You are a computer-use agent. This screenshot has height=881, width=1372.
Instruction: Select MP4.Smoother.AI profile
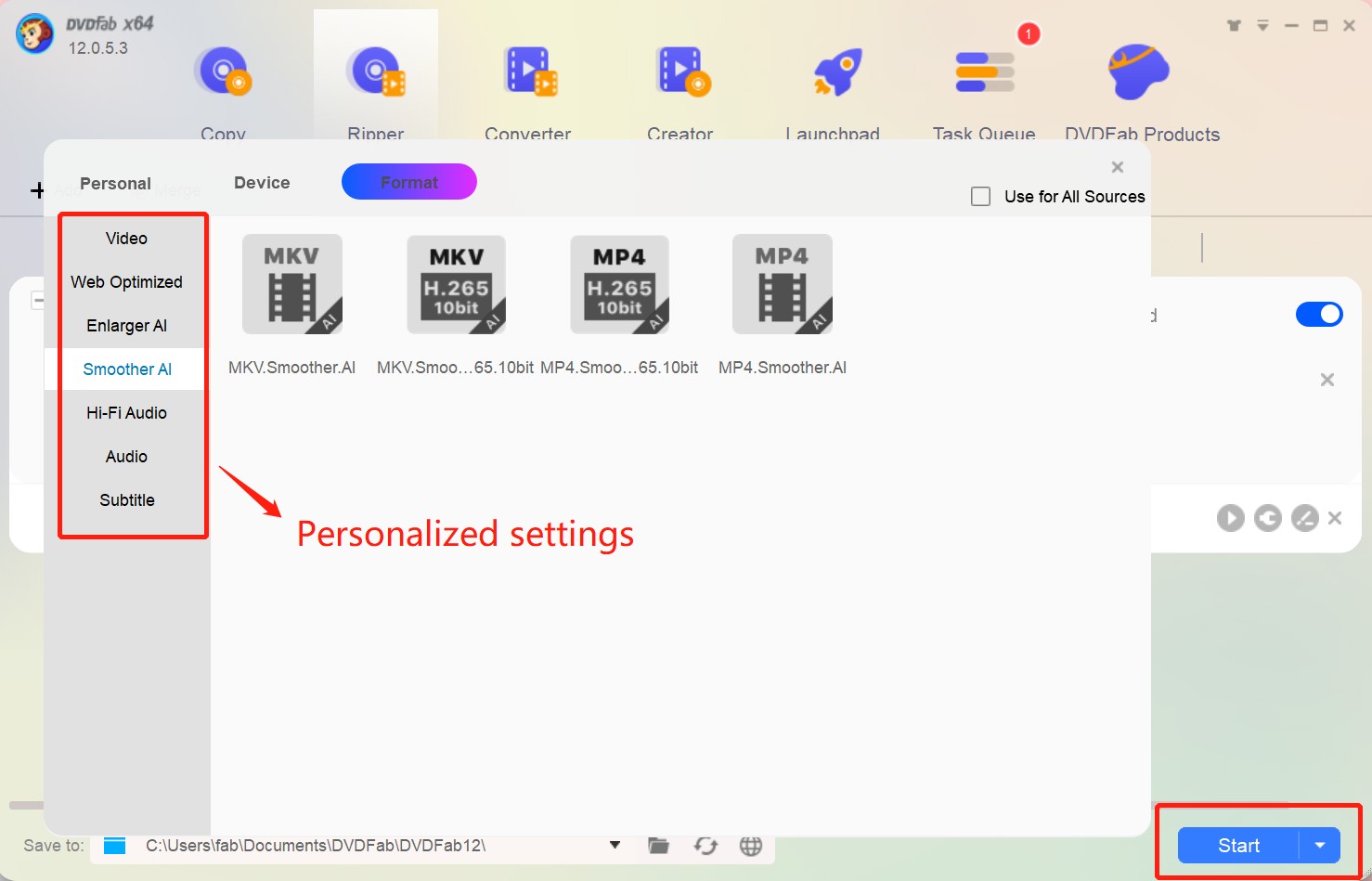[783, 284]
